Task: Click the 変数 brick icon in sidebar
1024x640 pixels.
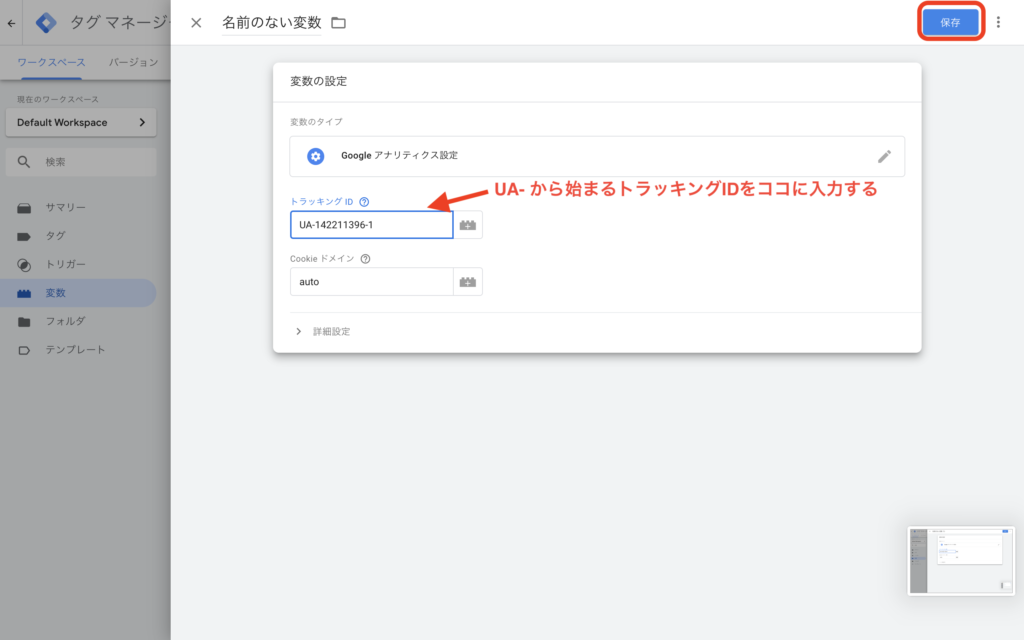Action: tap(24, 293)
